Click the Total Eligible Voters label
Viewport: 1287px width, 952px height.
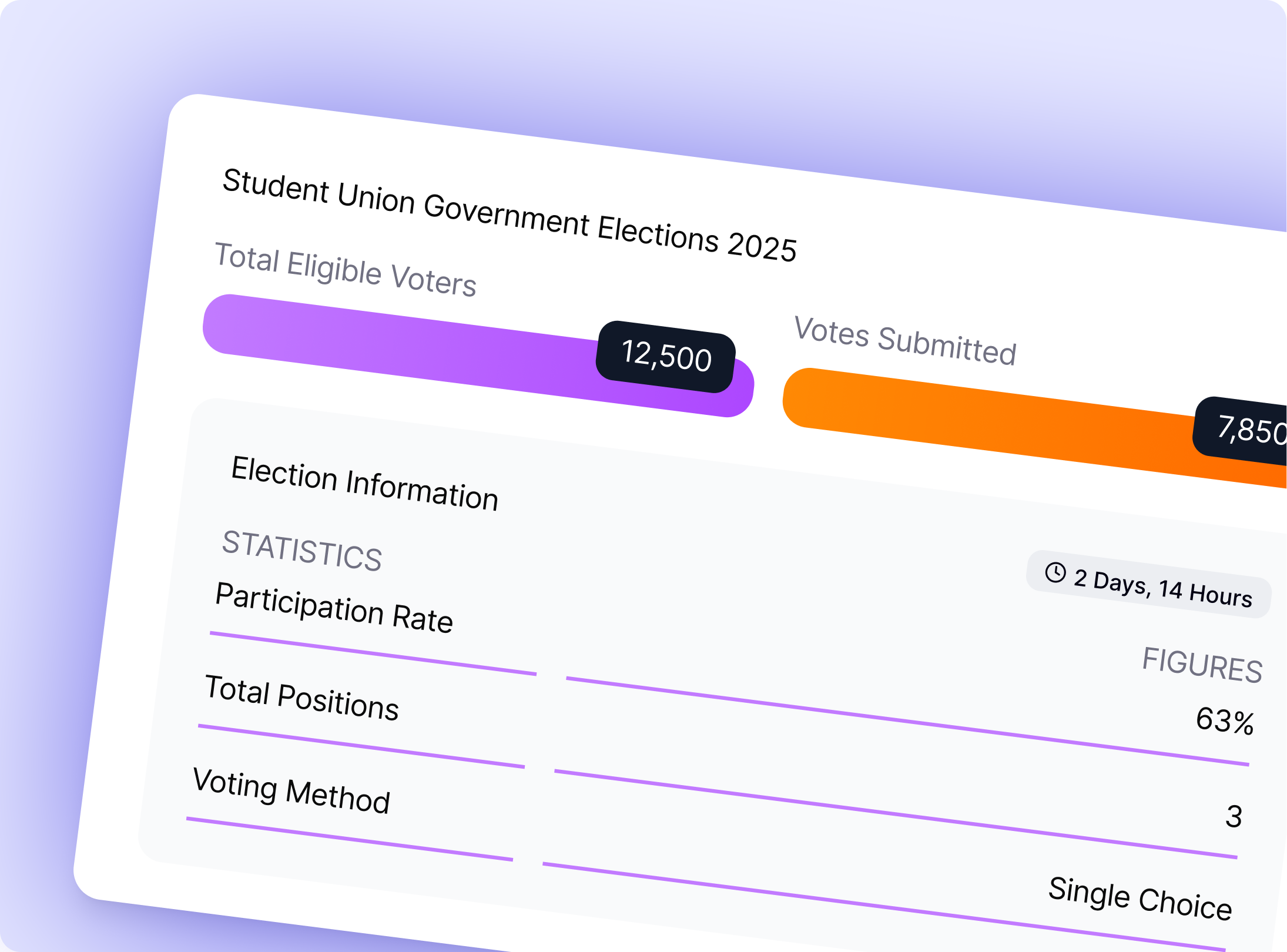[346, 270]
